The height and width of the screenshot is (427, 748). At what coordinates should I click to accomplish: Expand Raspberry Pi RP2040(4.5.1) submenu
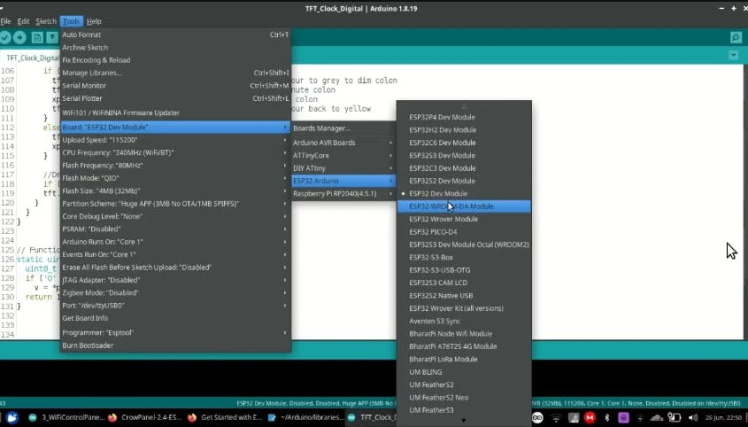coord(343,194)
